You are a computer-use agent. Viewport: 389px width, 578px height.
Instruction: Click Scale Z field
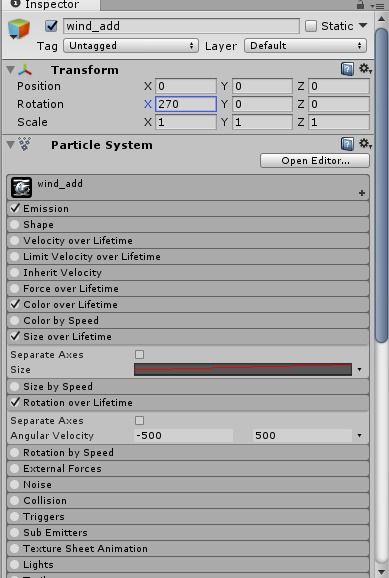(x=339, y=122)
